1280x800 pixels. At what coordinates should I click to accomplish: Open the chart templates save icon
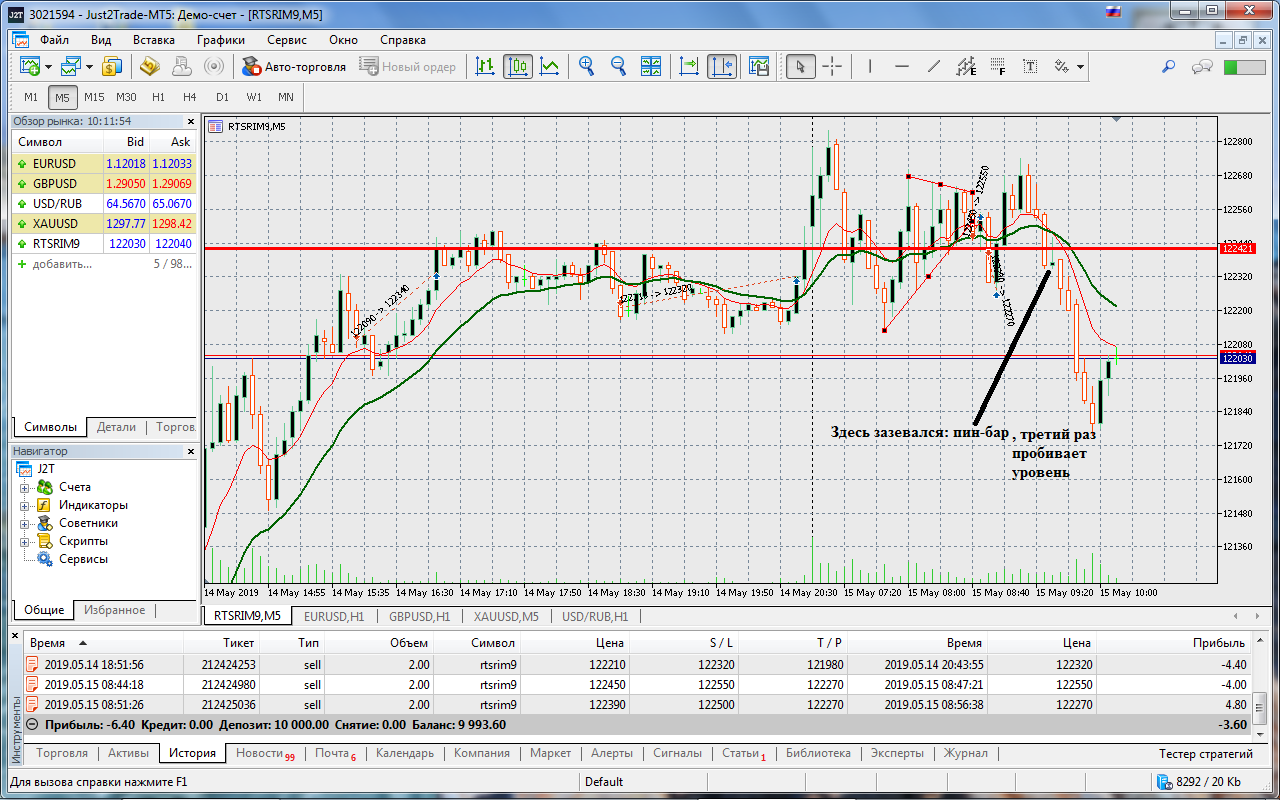(x=759, y=67)
